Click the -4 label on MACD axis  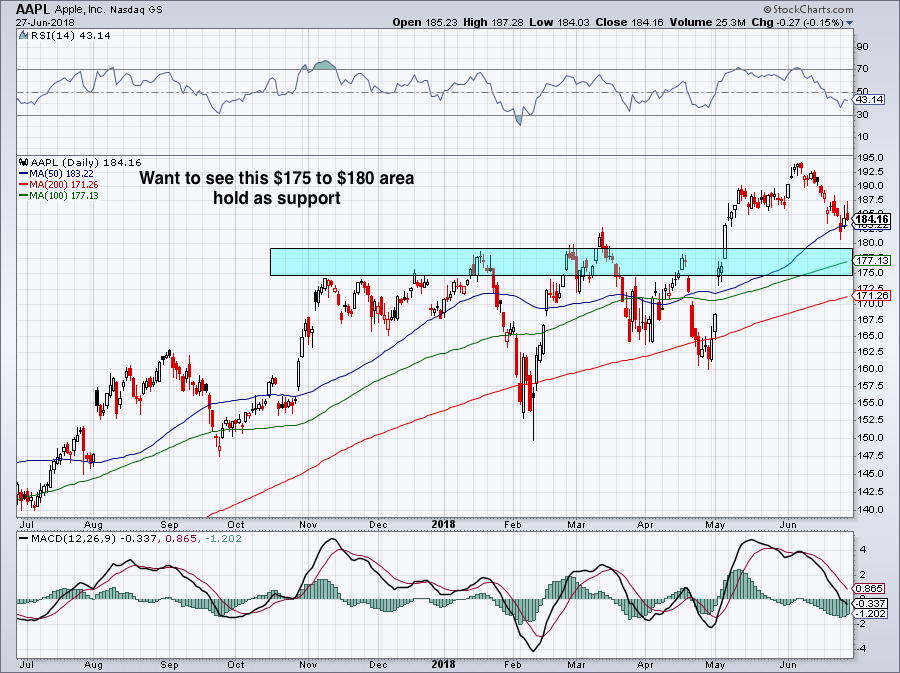(862, 649)
